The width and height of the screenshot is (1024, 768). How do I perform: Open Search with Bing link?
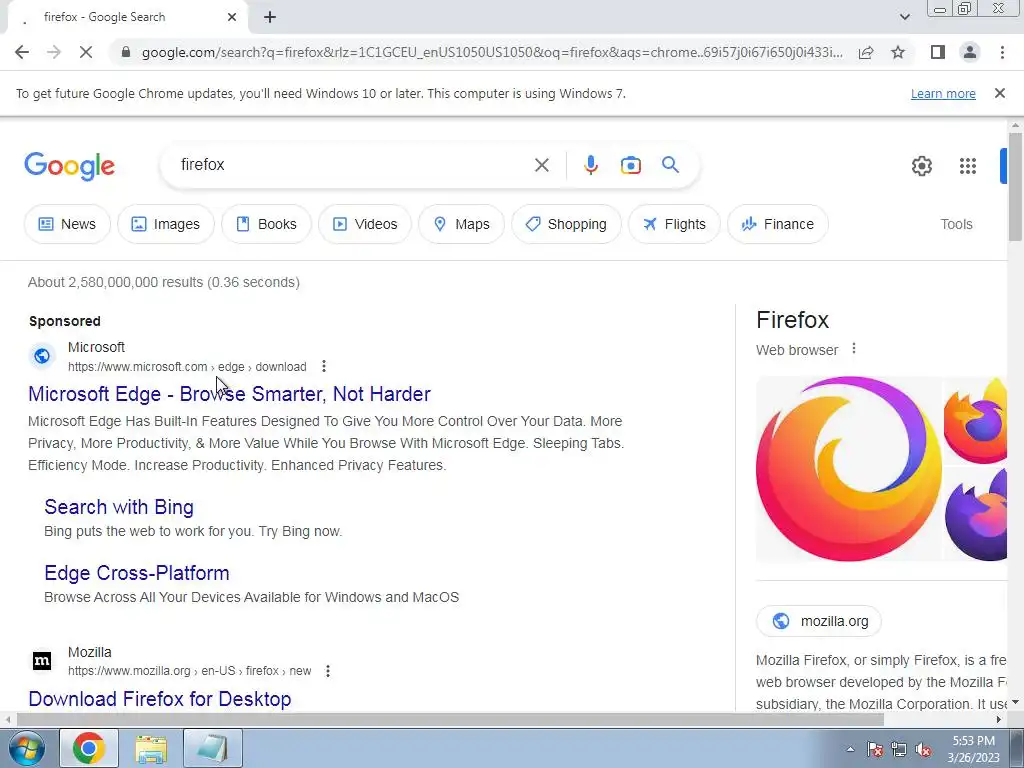[x=119, y=507]
